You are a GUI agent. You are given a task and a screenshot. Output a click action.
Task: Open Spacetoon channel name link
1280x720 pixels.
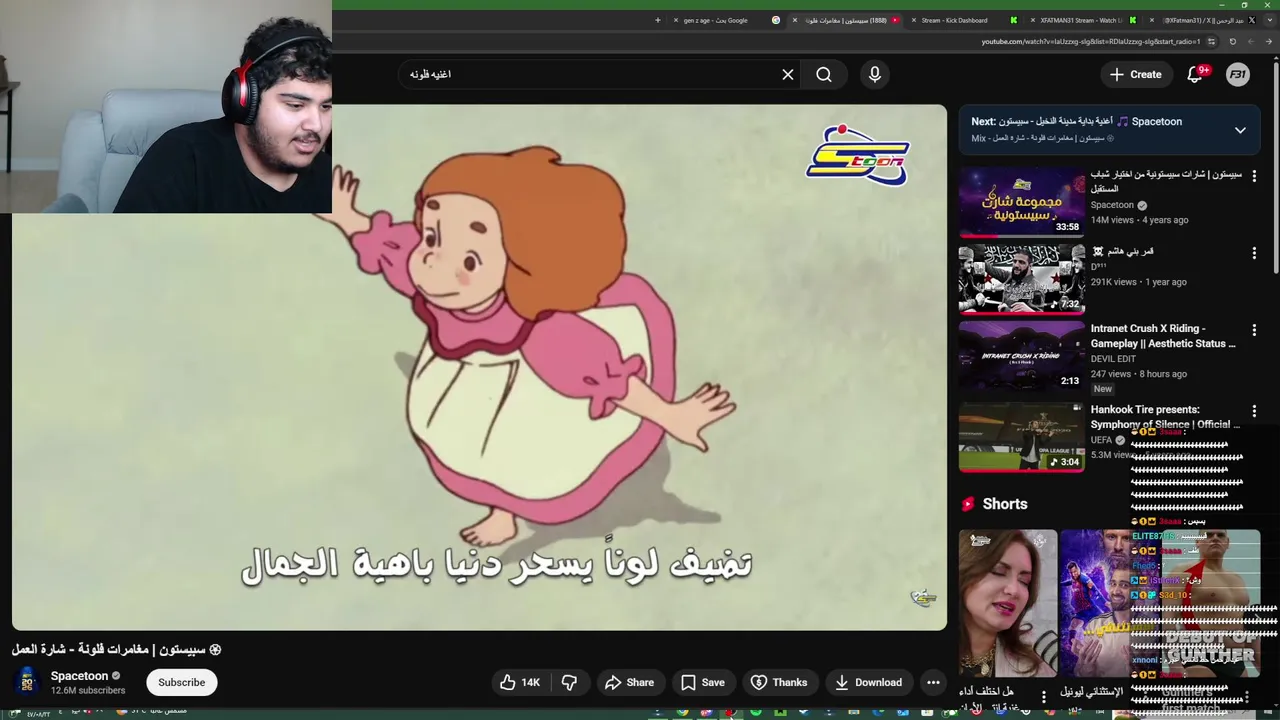[x=79, y=676]
